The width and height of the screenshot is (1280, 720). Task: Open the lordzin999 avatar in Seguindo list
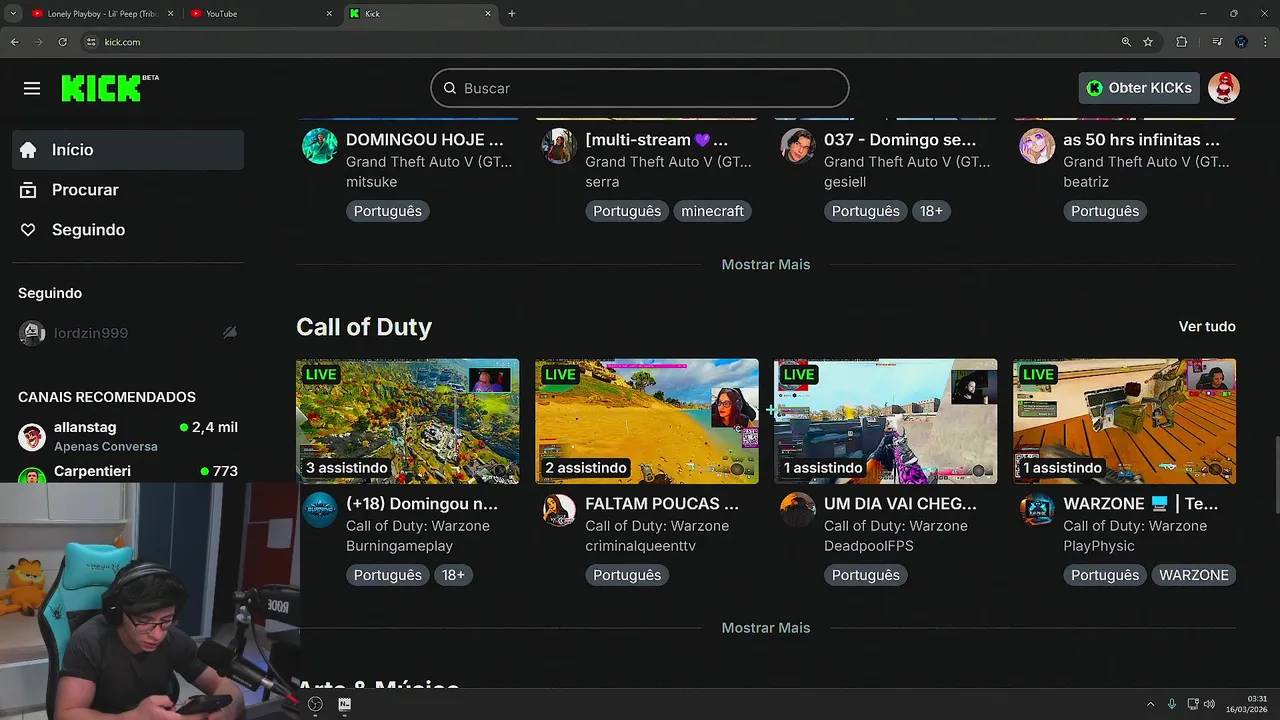click(x=32, y=333)
